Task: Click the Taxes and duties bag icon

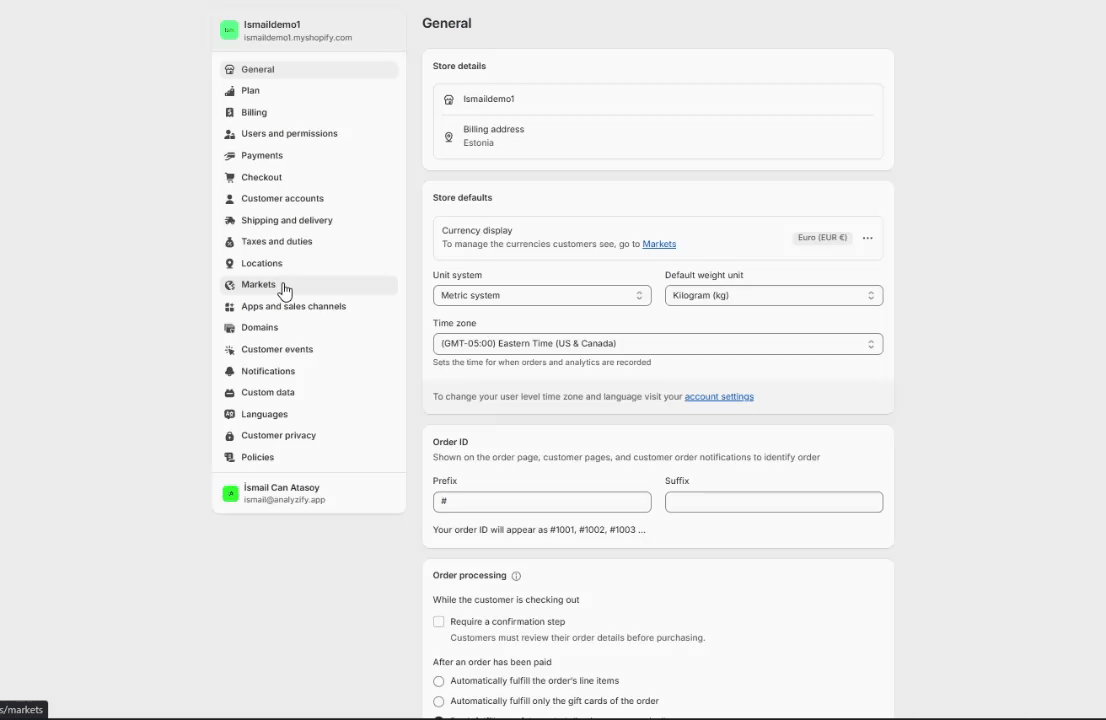Action: 229,242
